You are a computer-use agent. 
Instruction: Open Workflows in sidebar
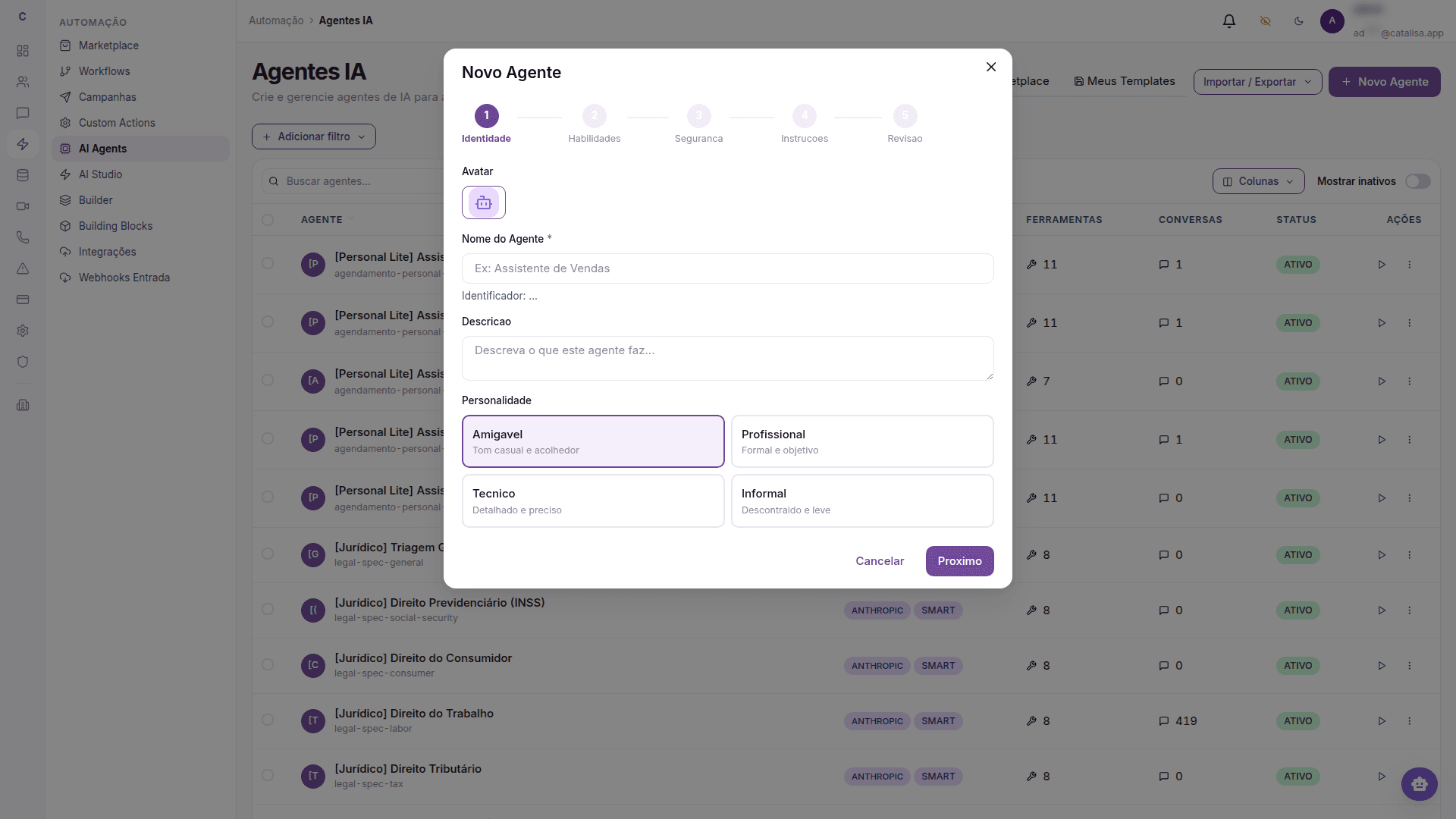tap(140, 71)
